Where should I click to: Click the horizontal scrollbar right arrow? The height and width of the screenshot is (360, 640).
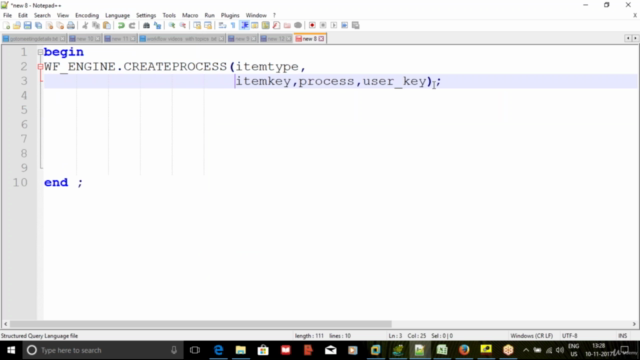click(634, 324)
